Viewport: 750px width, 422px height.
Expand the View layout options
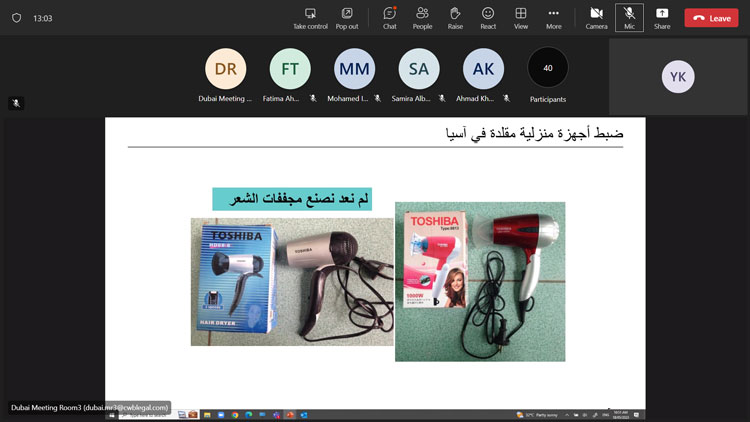point(521,17)
